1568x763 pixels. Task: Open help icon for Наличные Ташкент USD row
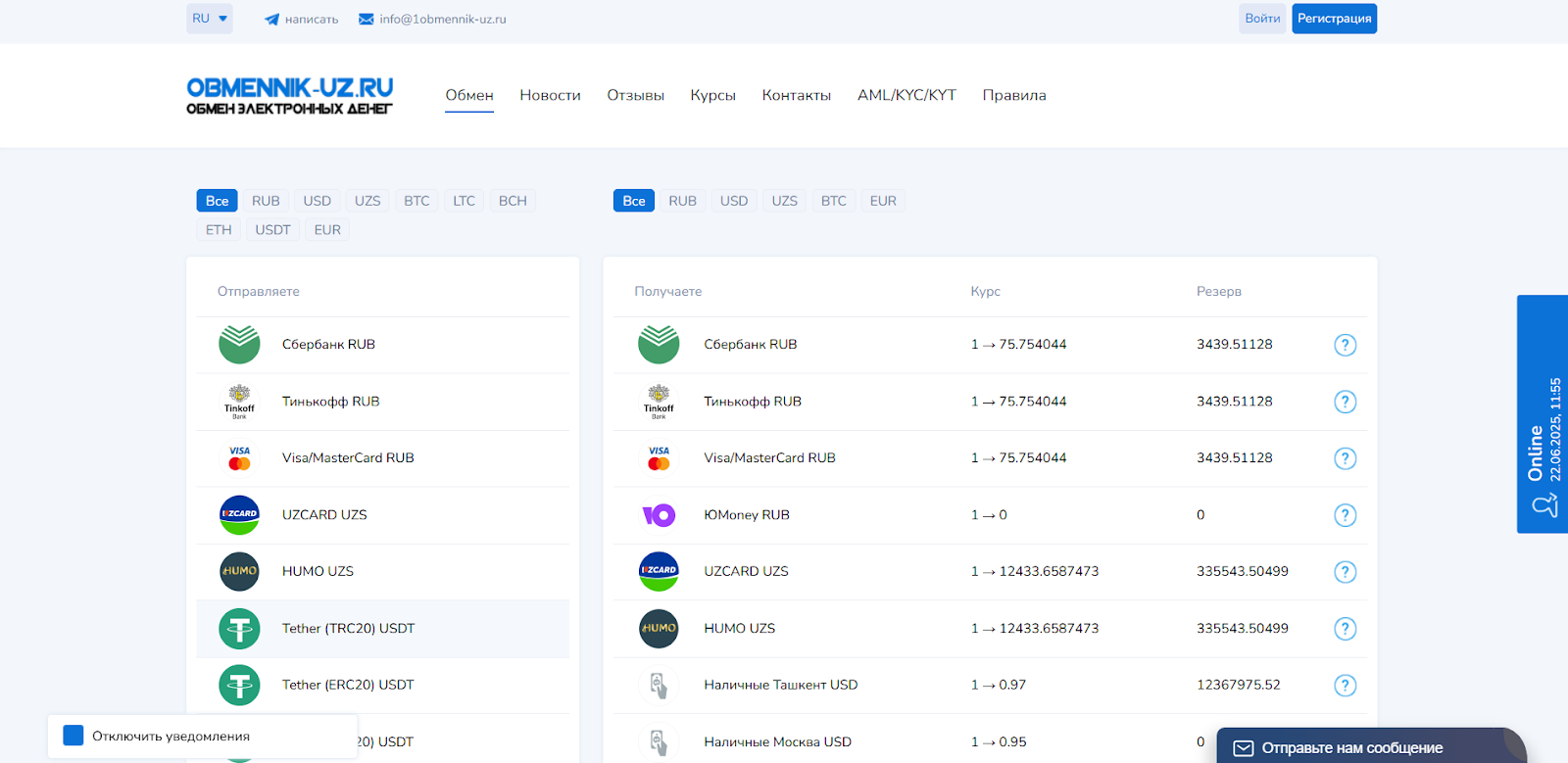click(1346, 686)
